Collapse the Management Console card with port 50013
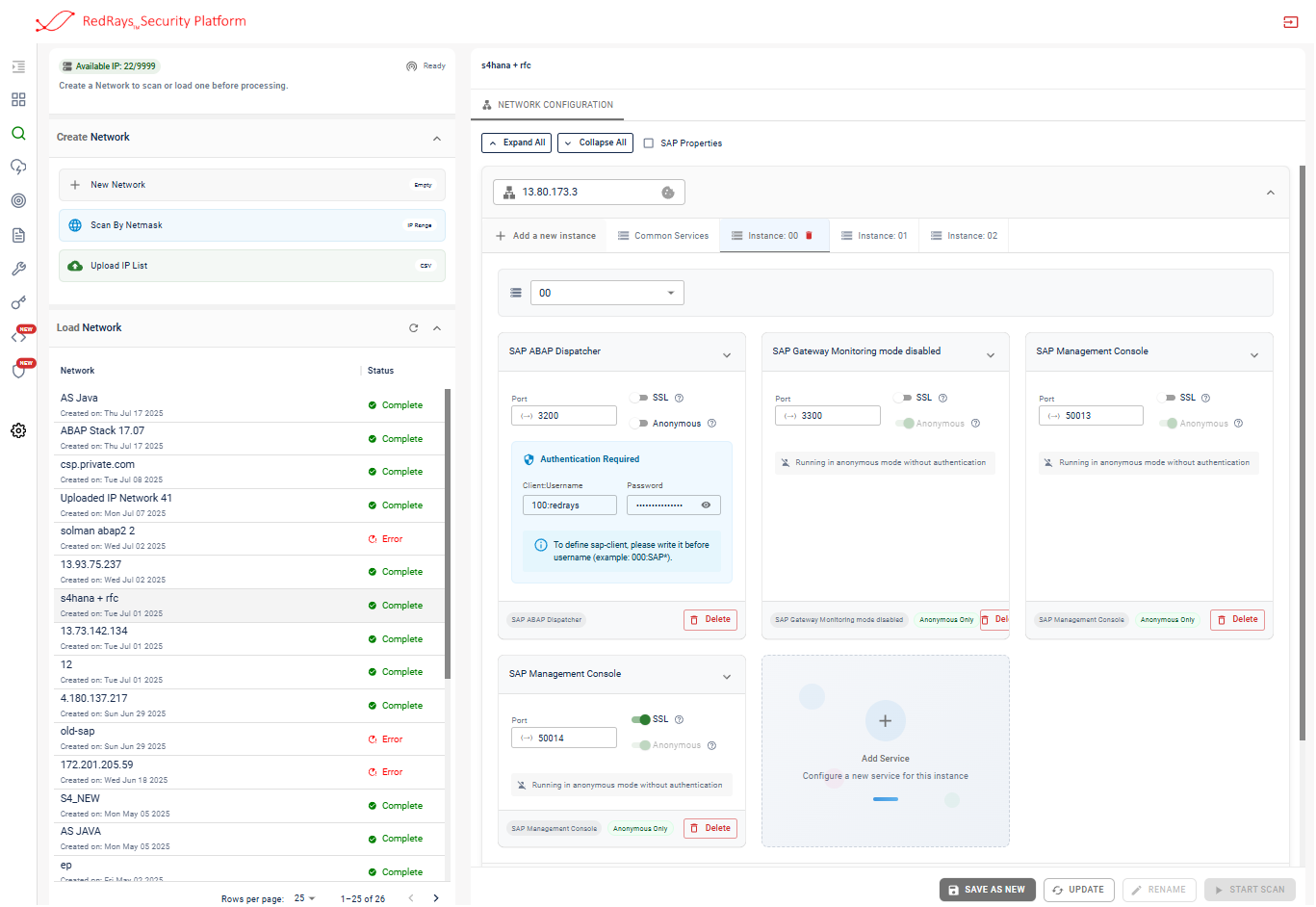This screenshot has width=1316, height=907. (x=1254, y=355)
